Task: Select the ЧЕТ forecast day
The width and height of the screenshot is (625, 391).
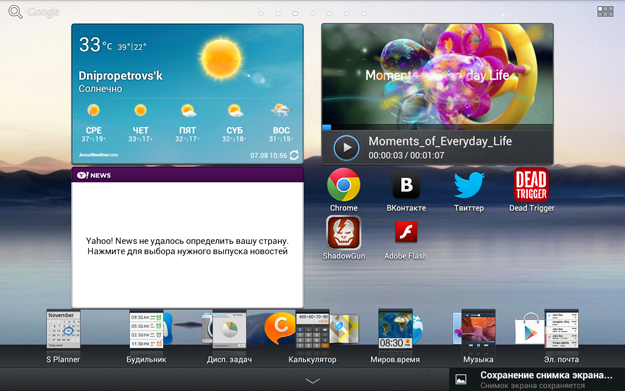Action: pos(140,123)
